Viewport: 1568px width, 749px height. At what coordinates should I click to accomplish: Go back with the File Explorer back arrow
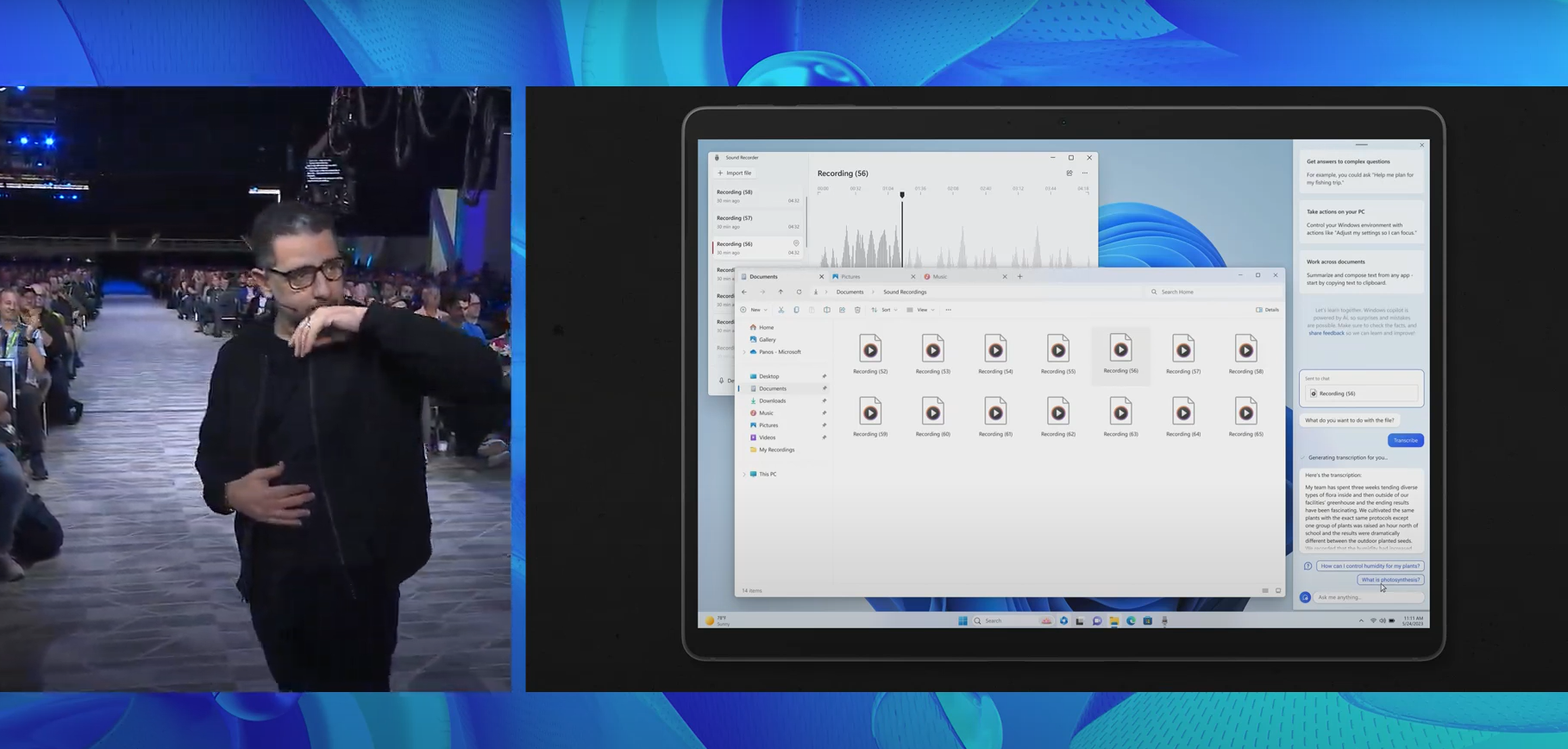point(744,292)
